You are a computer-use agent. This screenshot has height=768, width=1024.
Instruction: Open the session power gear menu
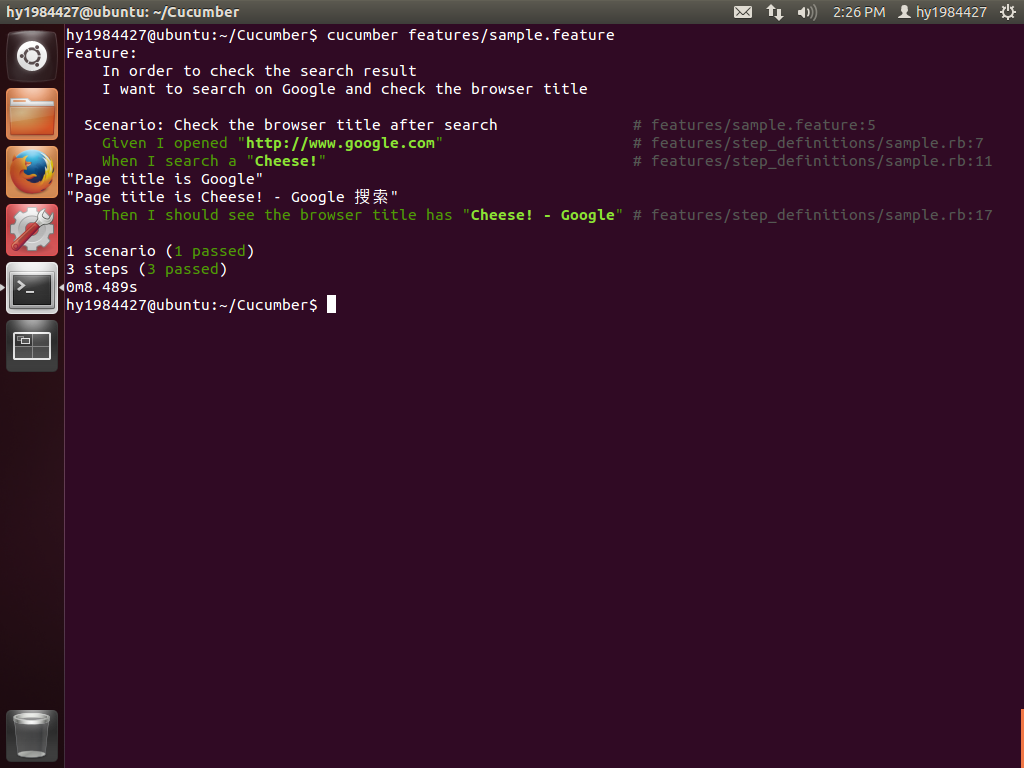coord(1008,12)
